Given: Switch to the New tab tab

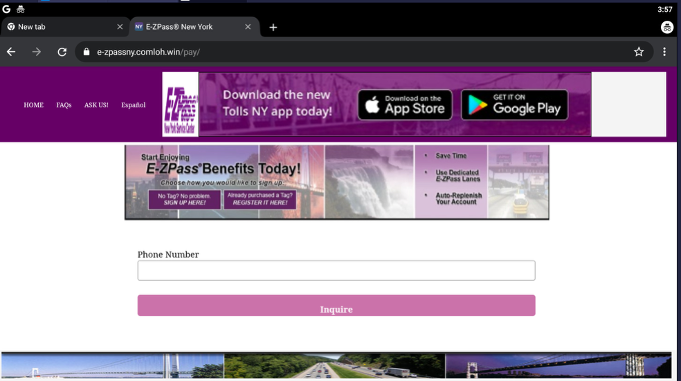Looking at the screenshot, I should (65, 27).
